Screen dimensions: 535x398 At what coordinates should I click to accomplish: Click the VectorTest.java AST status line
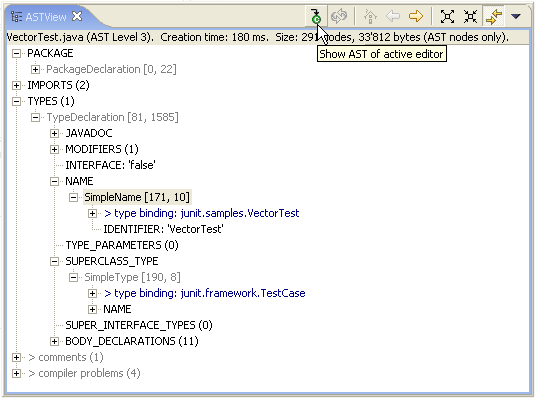point(258,37)
